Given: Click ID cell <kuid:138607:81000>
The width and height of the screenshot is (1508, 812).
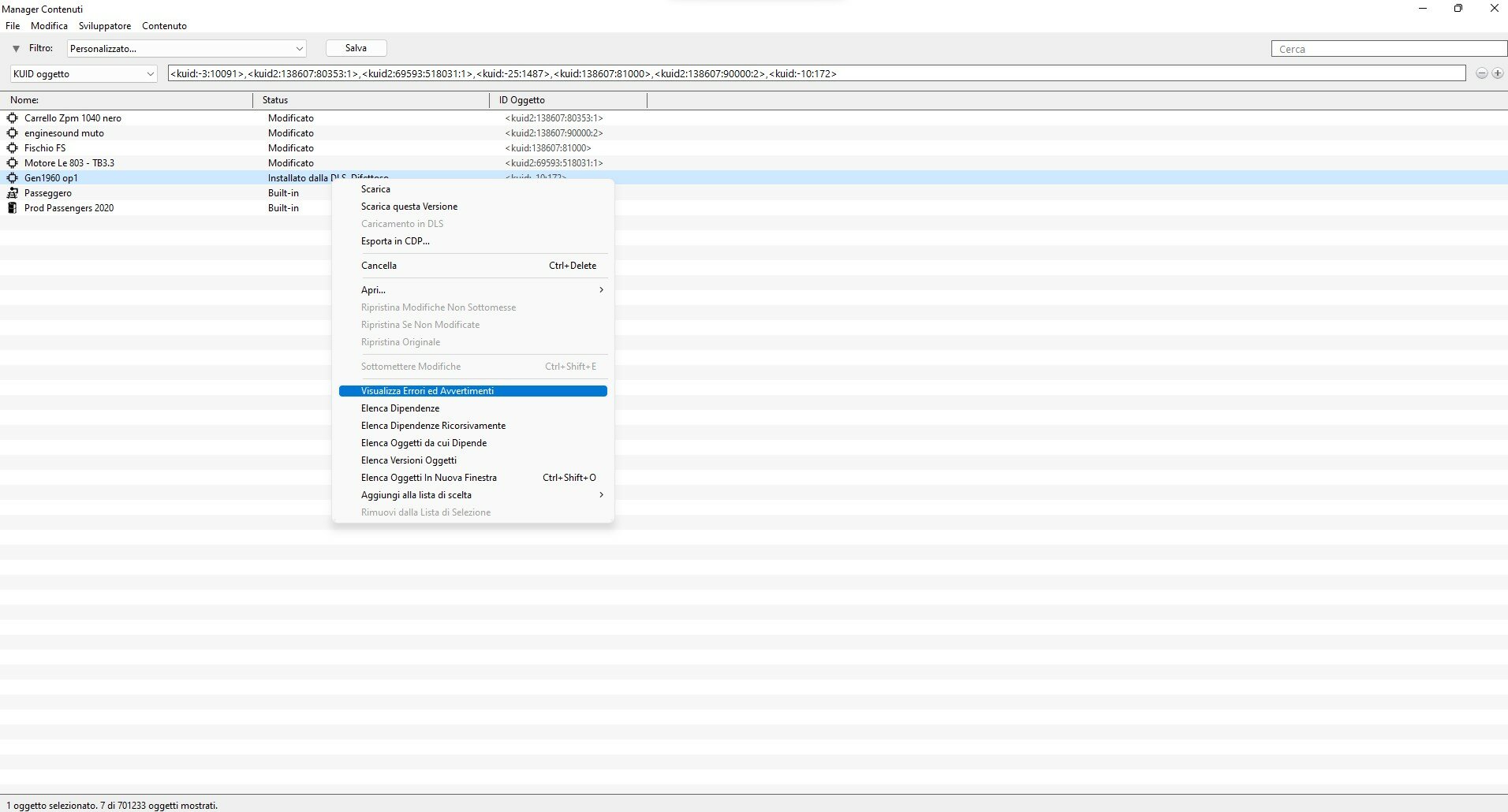Looking at the screenshot, I should [x=548, y=148].
